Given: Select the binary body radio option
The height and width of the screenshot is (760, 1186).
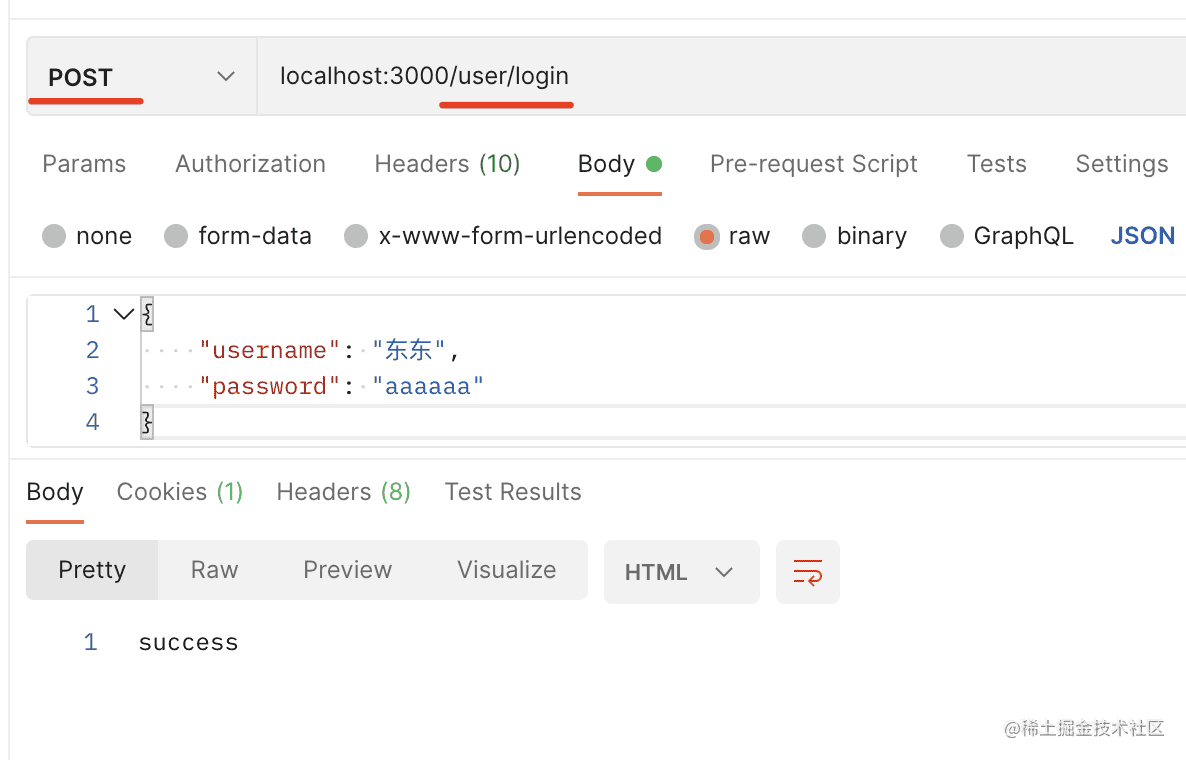Looking at the screenshot, I should pos(814,237).
